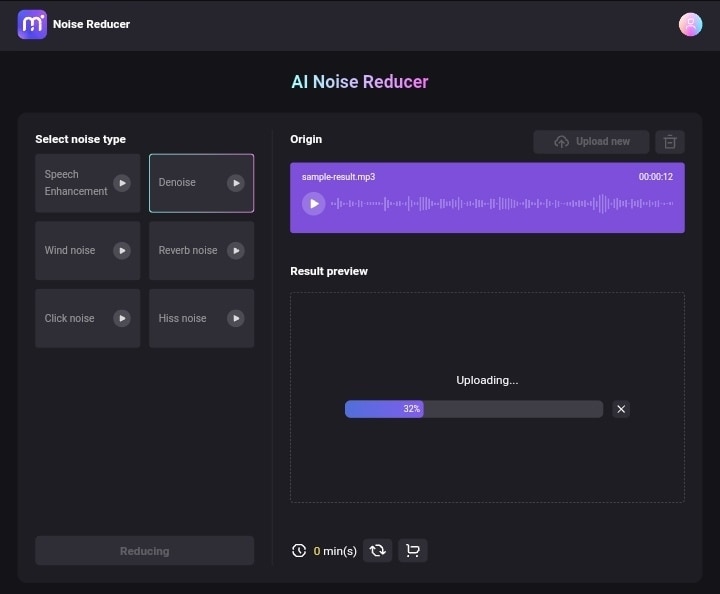Click the Media.io logo icon

click(32, 24)
